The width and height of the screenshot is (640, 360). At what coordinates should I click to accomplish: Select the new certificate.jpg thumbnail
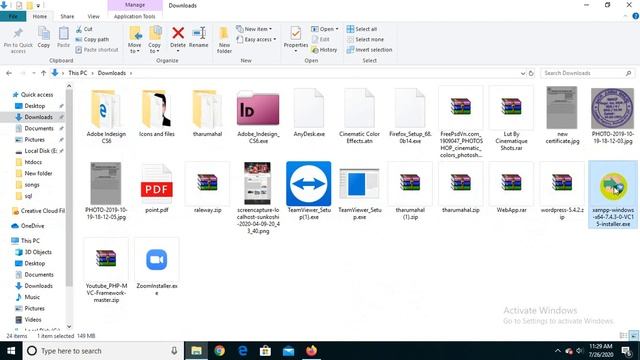point(562,116)
